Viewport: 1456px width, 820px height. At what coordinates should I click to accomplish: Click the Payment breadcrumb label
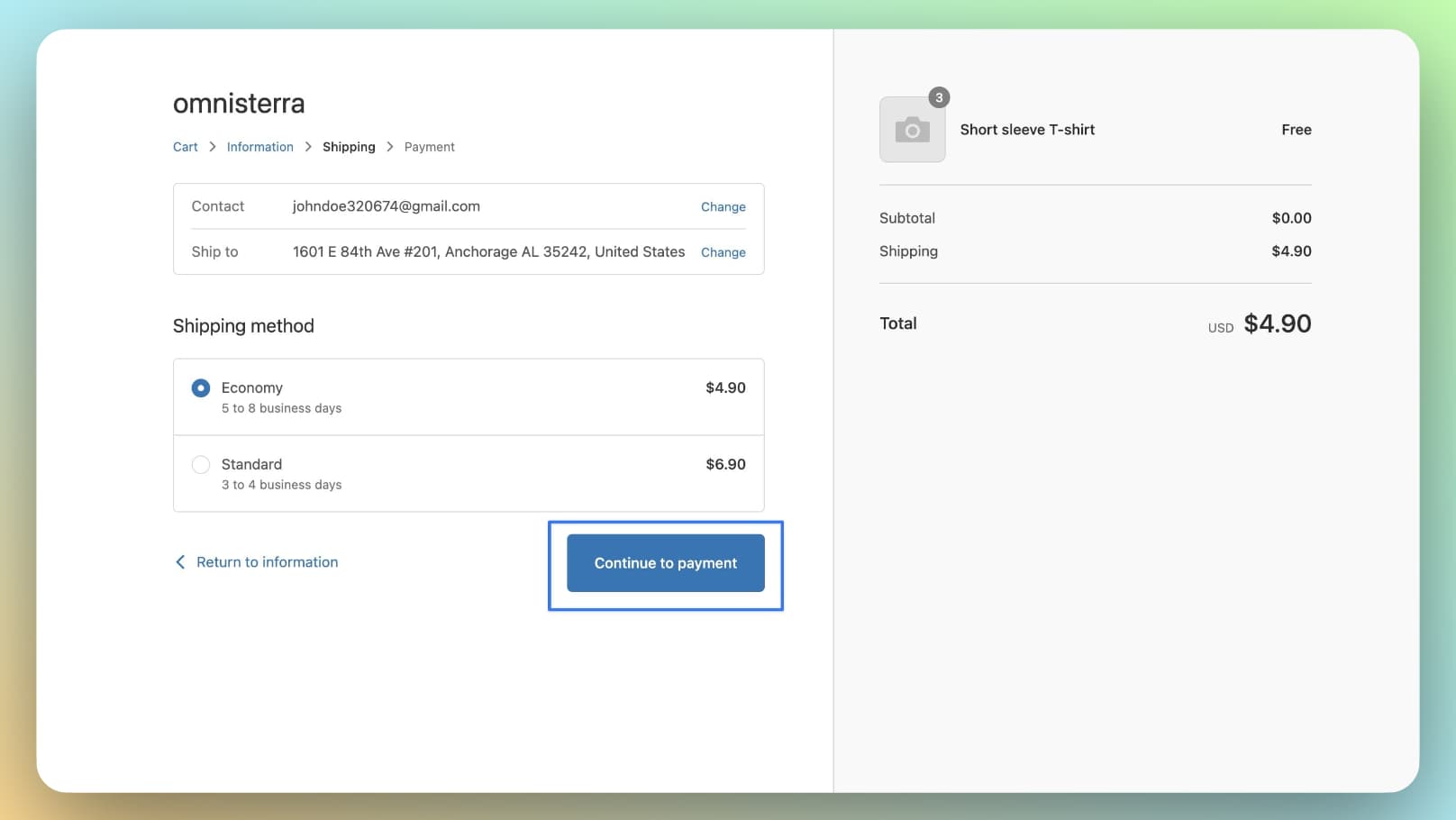tap(429, 146)
